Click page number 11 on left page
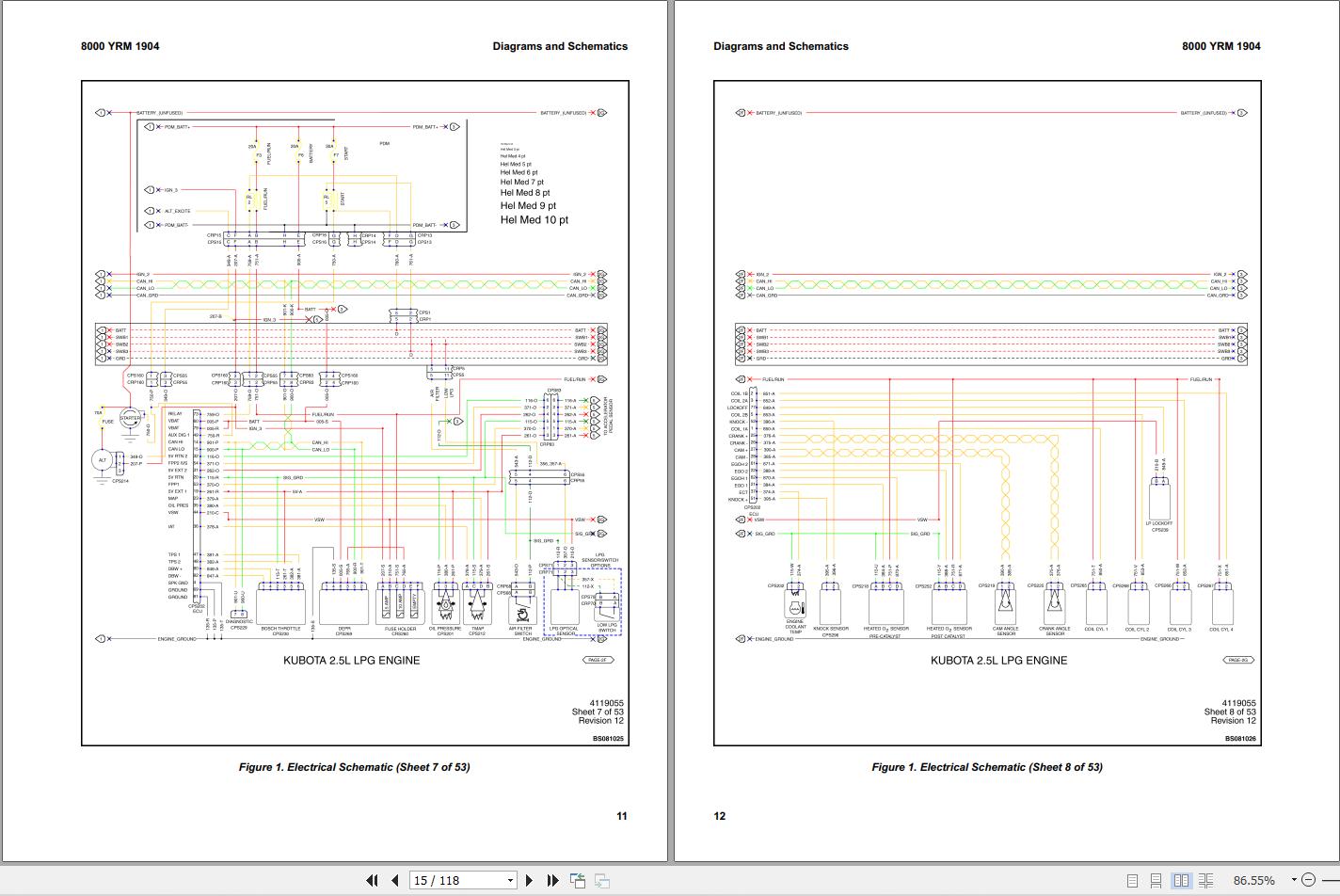The width and height of the screenshot is (1340, 896). tap(622, 816)
